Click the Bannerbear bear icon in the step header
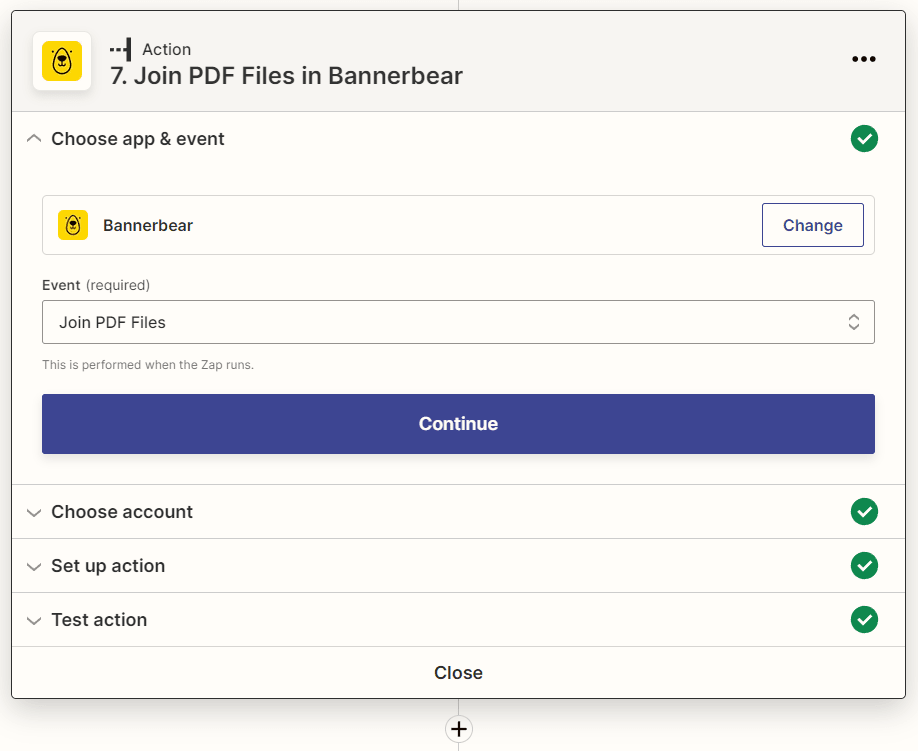918x751 pixels. [62, 61]
